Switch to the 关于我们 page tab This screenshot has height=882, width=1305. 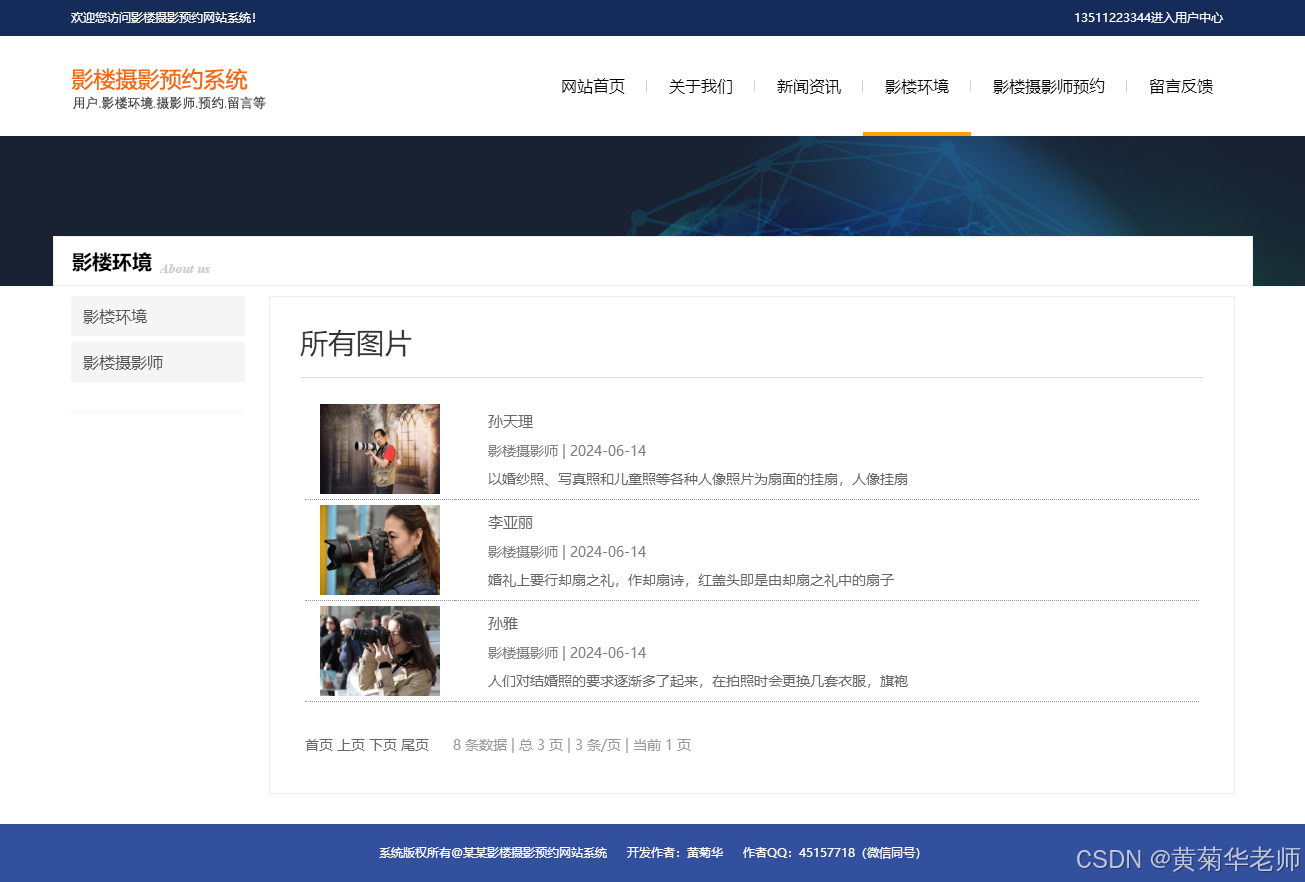(x=701, y=86)
